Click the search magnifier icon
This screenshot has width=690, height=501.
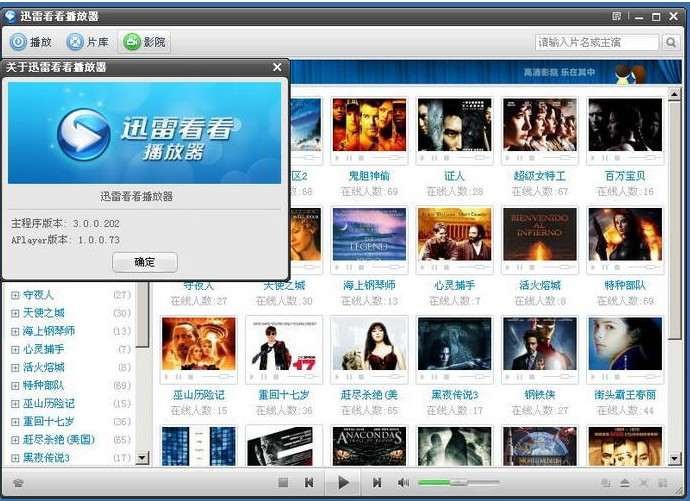[x=672, y=42]
